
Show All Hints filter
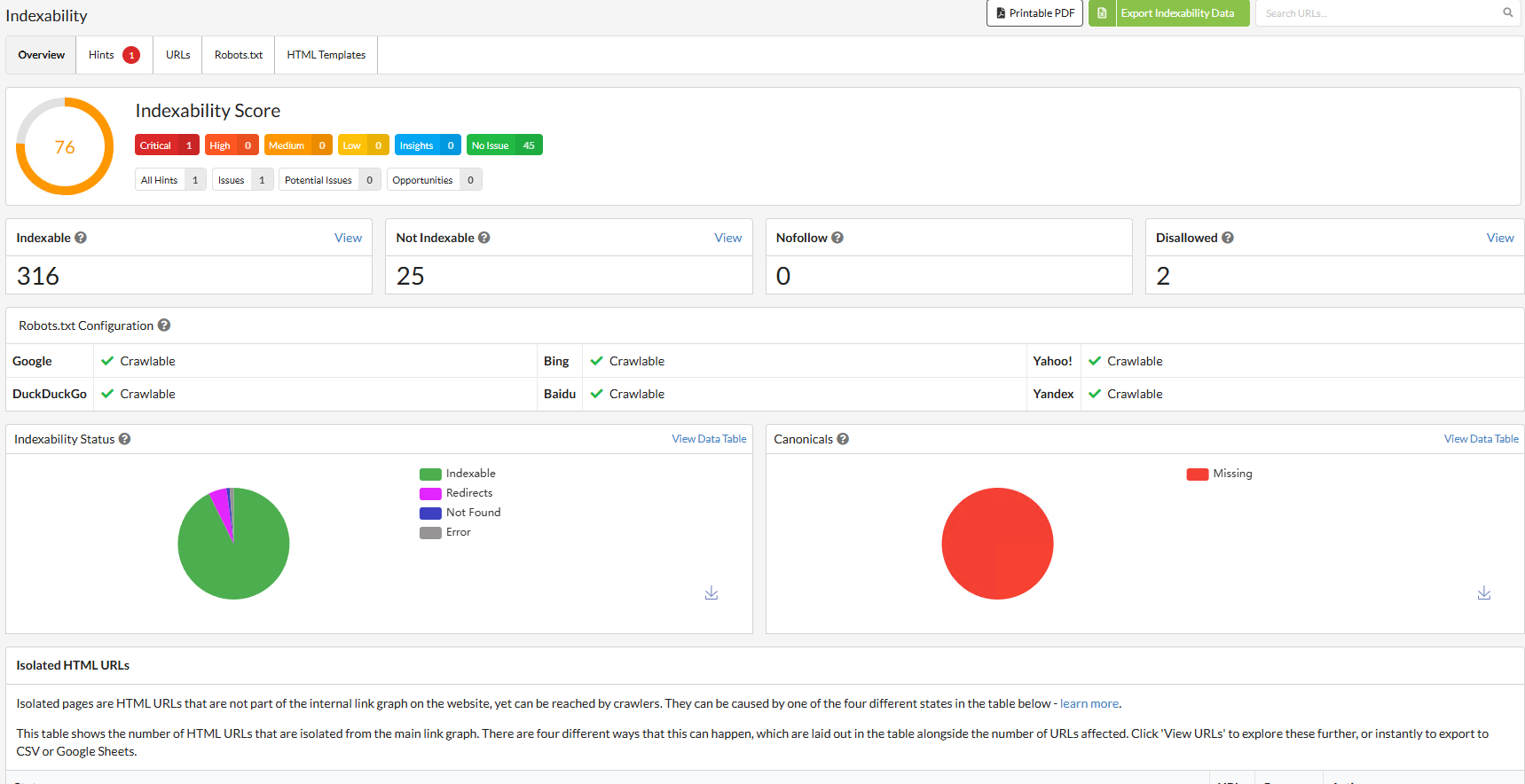170,180
